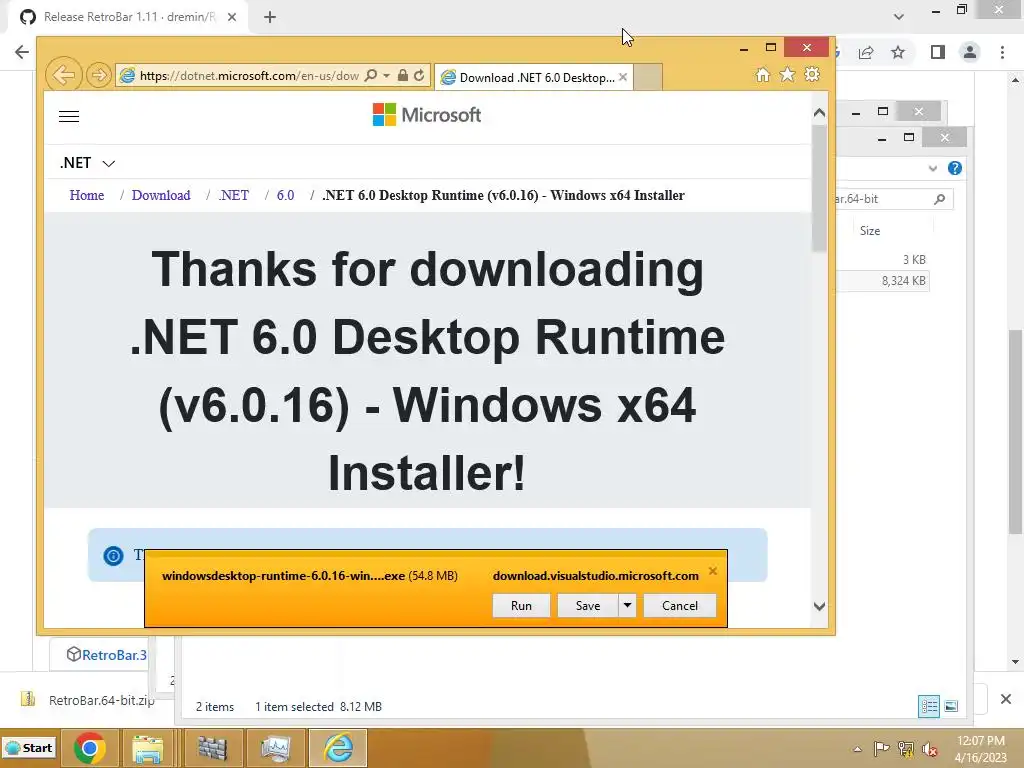Open Action Center flag tray icon

(x=881, y=749)
